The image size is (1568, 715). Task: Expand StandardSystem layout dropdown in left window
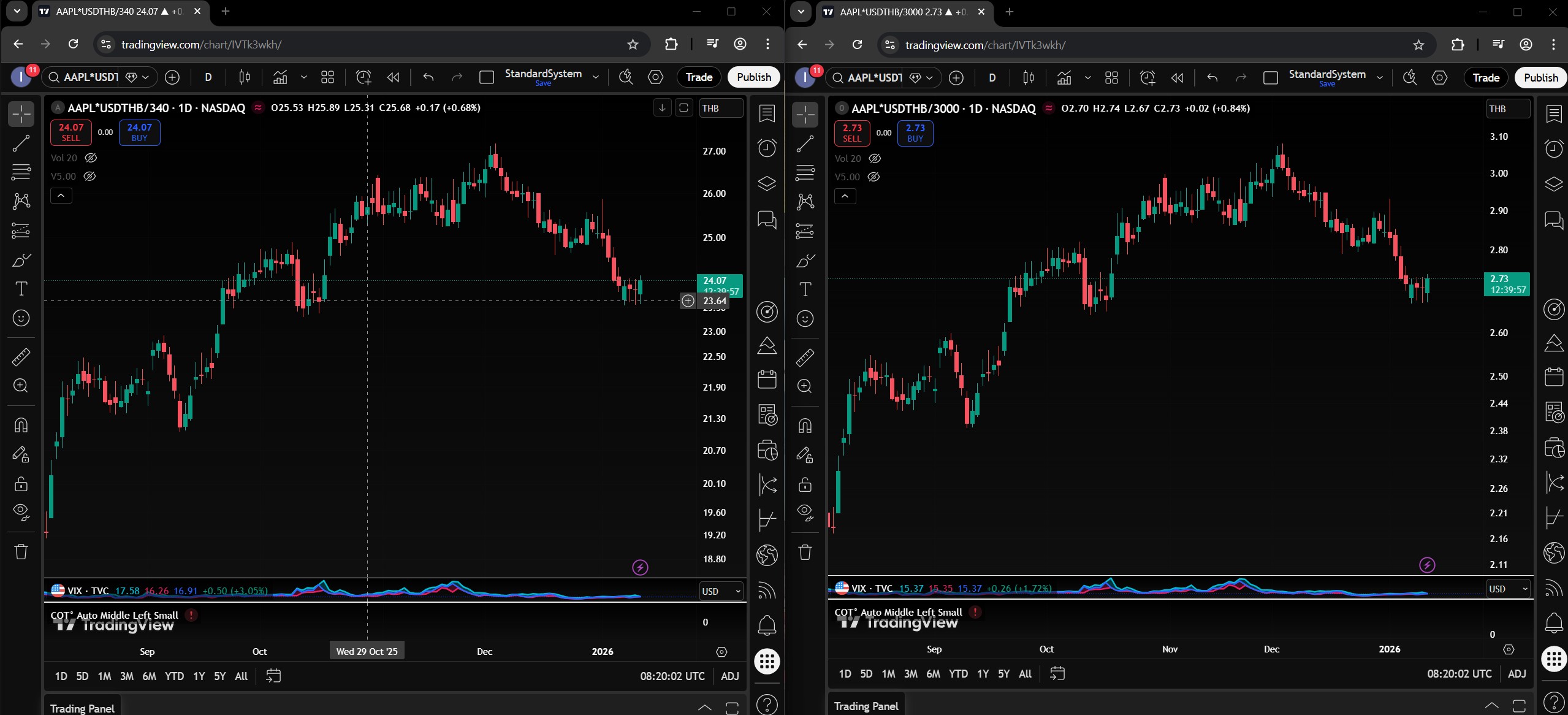pyautogui.click(x=595, y=77)
